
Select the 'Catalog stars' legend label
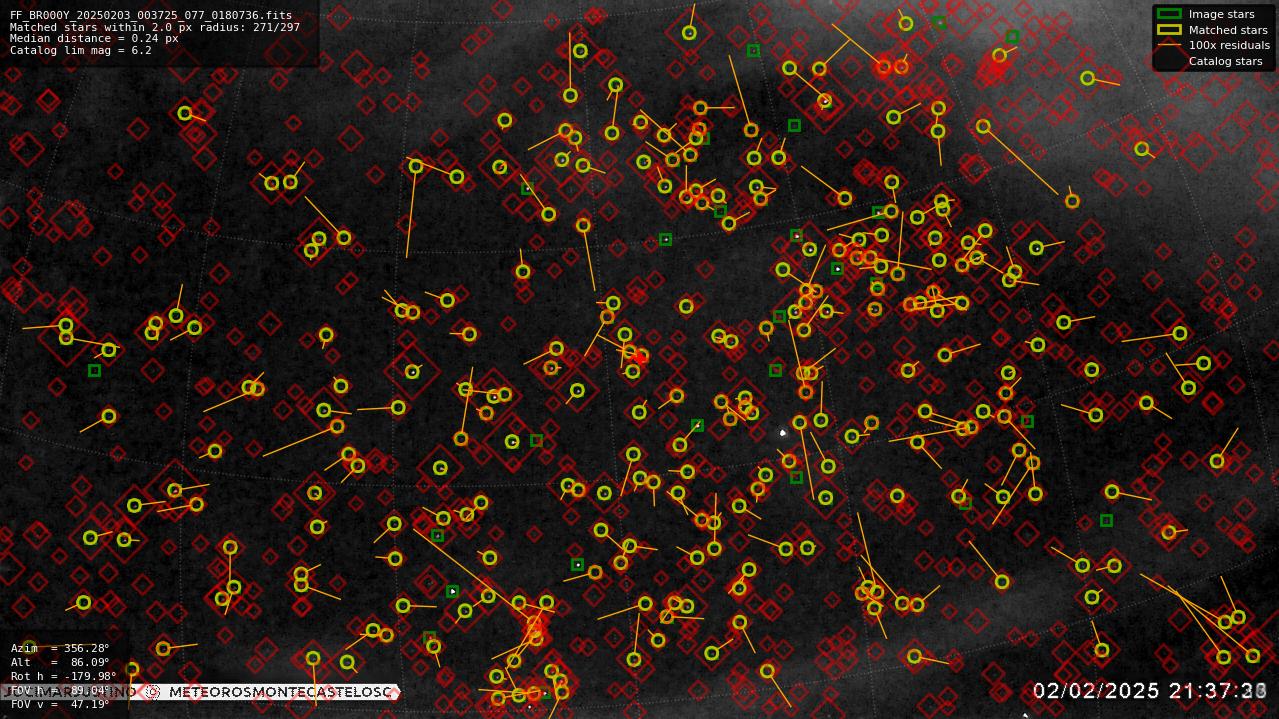(x=1225, y=61)
